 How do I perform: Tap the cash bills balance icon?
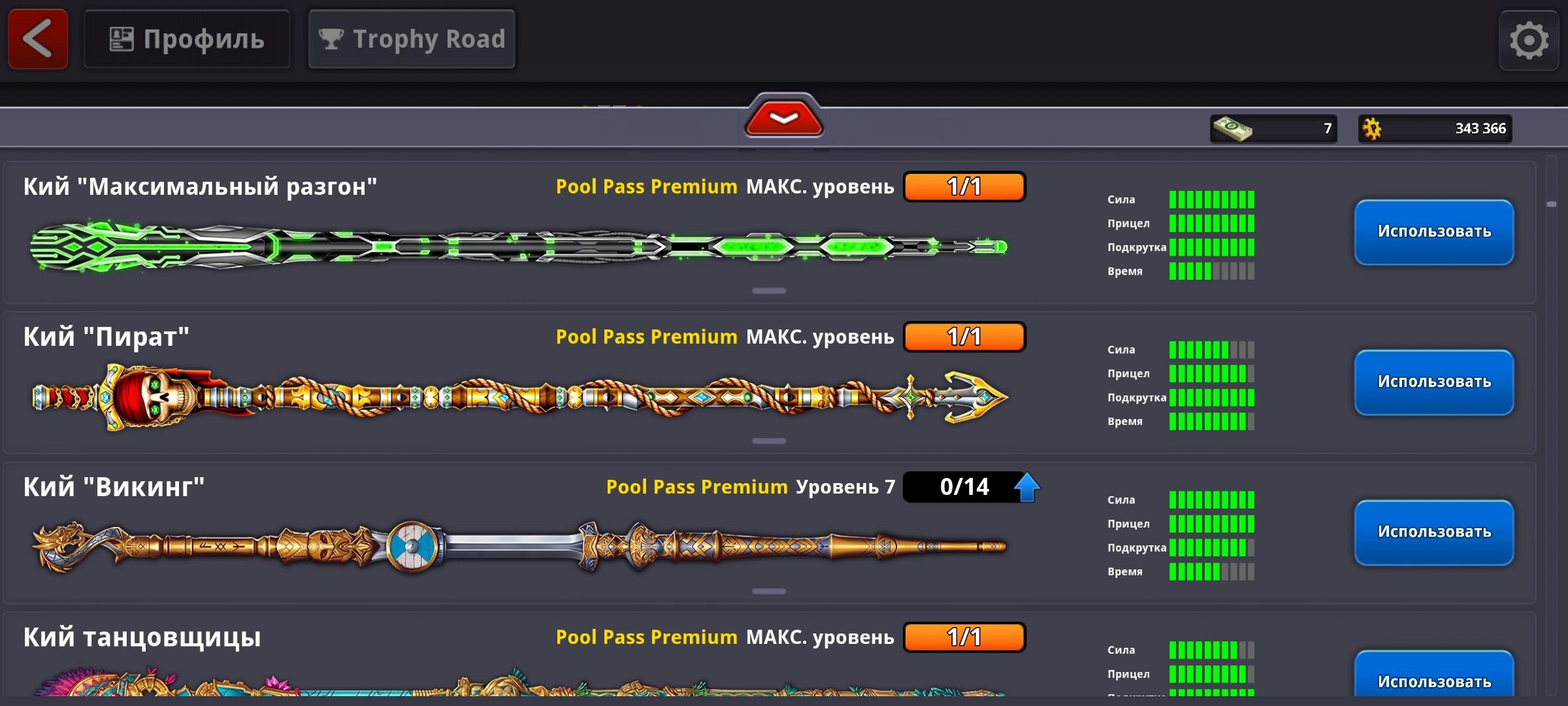tap(1232, 129)
